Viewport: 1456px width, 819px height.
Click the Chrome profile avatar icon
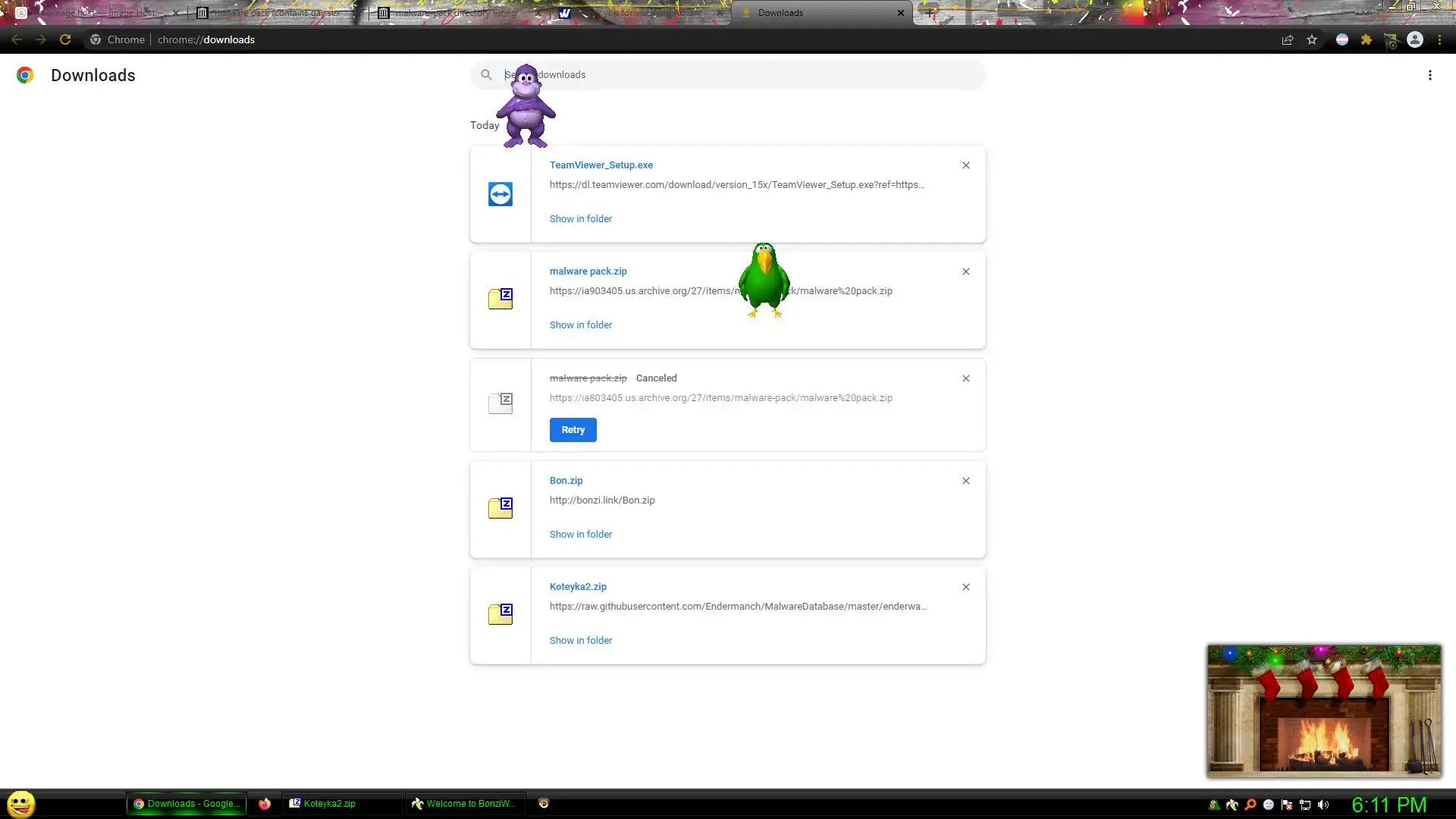tap(1414, 39)
